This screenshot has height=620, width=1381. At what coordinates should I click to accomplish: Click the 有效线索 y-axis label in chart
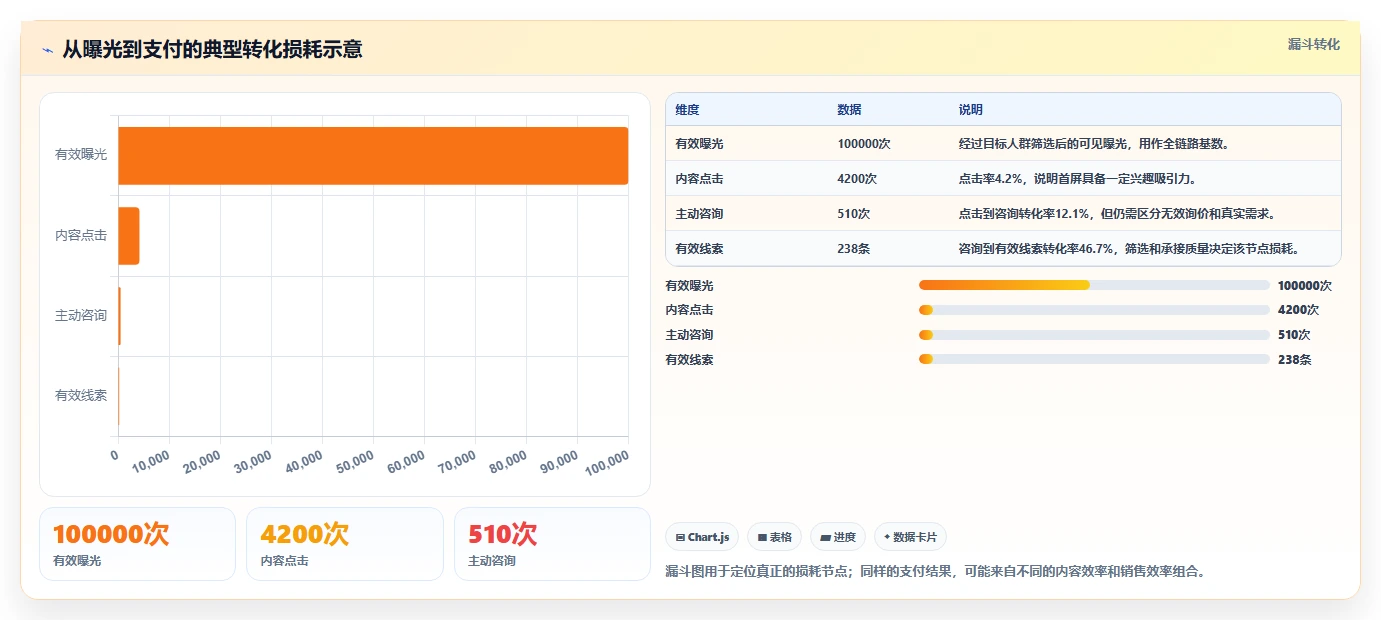coord(81,395)
